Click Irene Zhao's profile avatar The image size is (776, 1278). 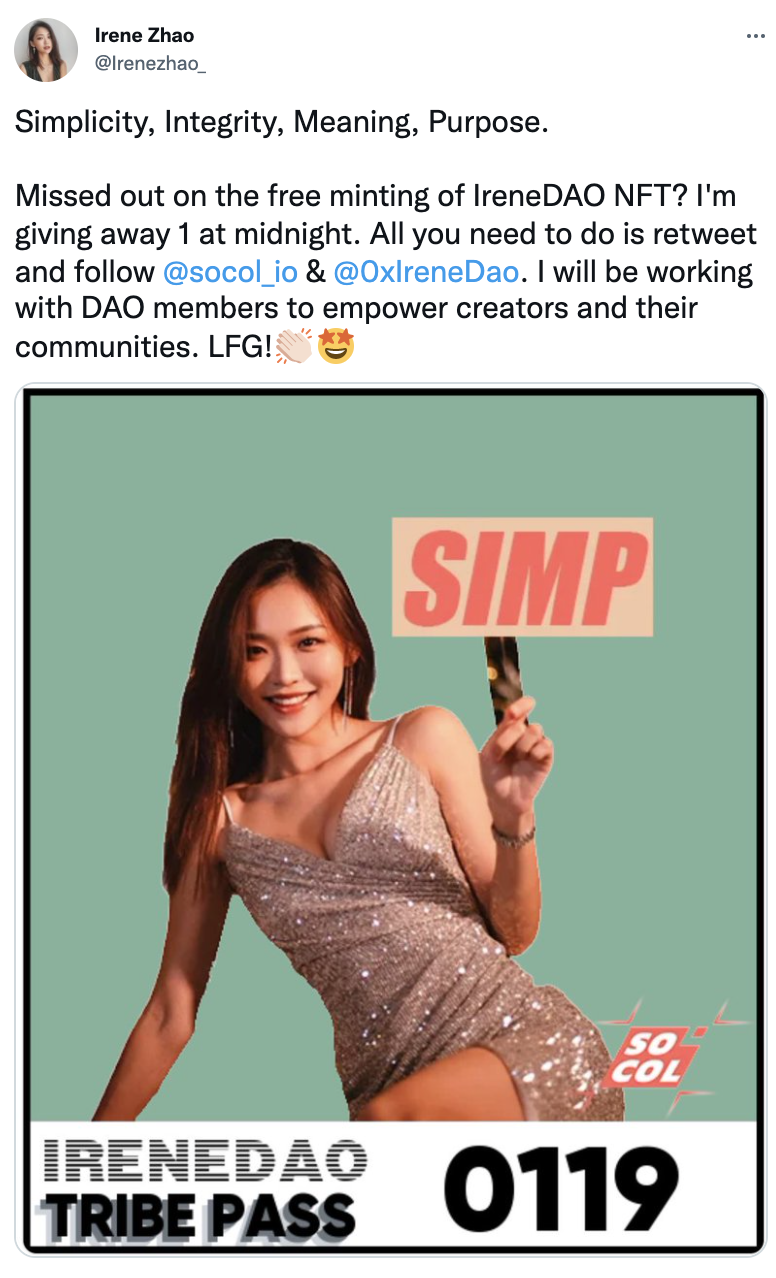point(46,50)
